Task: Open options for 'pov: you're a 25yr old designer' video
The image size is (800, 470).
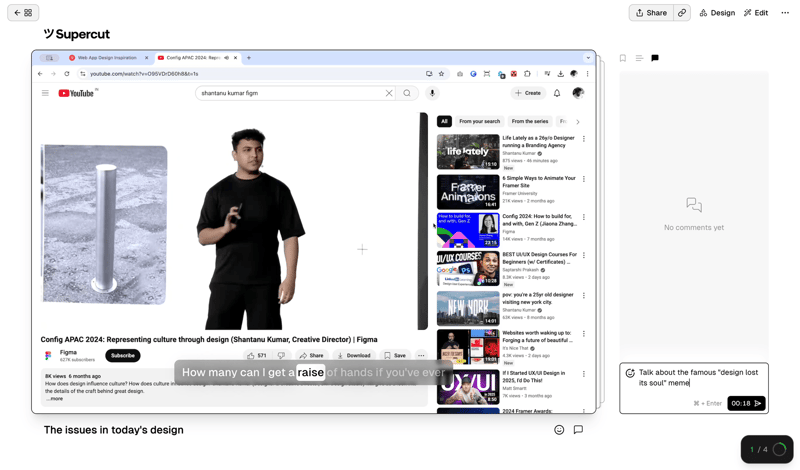Action: [584, 295]
